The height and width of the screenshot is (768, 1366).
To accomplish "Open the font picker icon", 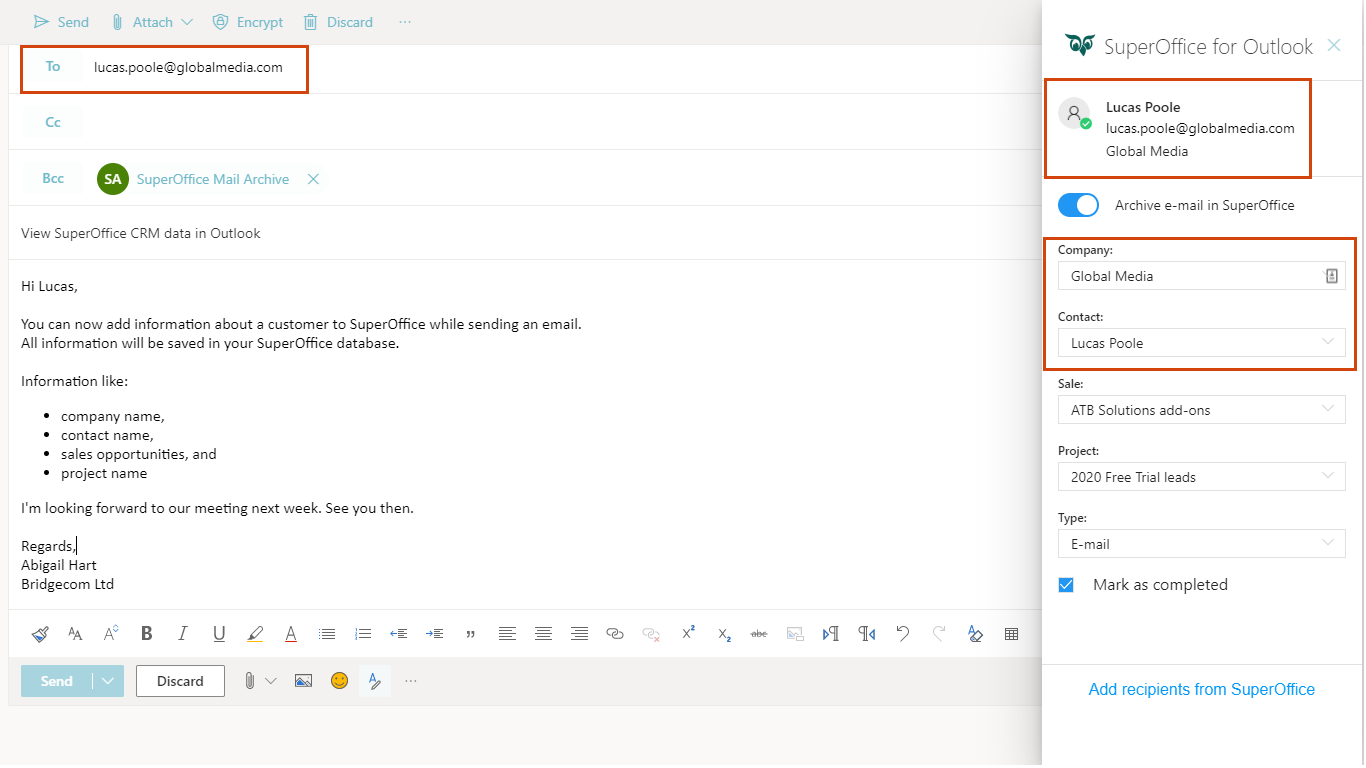I will pos(75,633).
